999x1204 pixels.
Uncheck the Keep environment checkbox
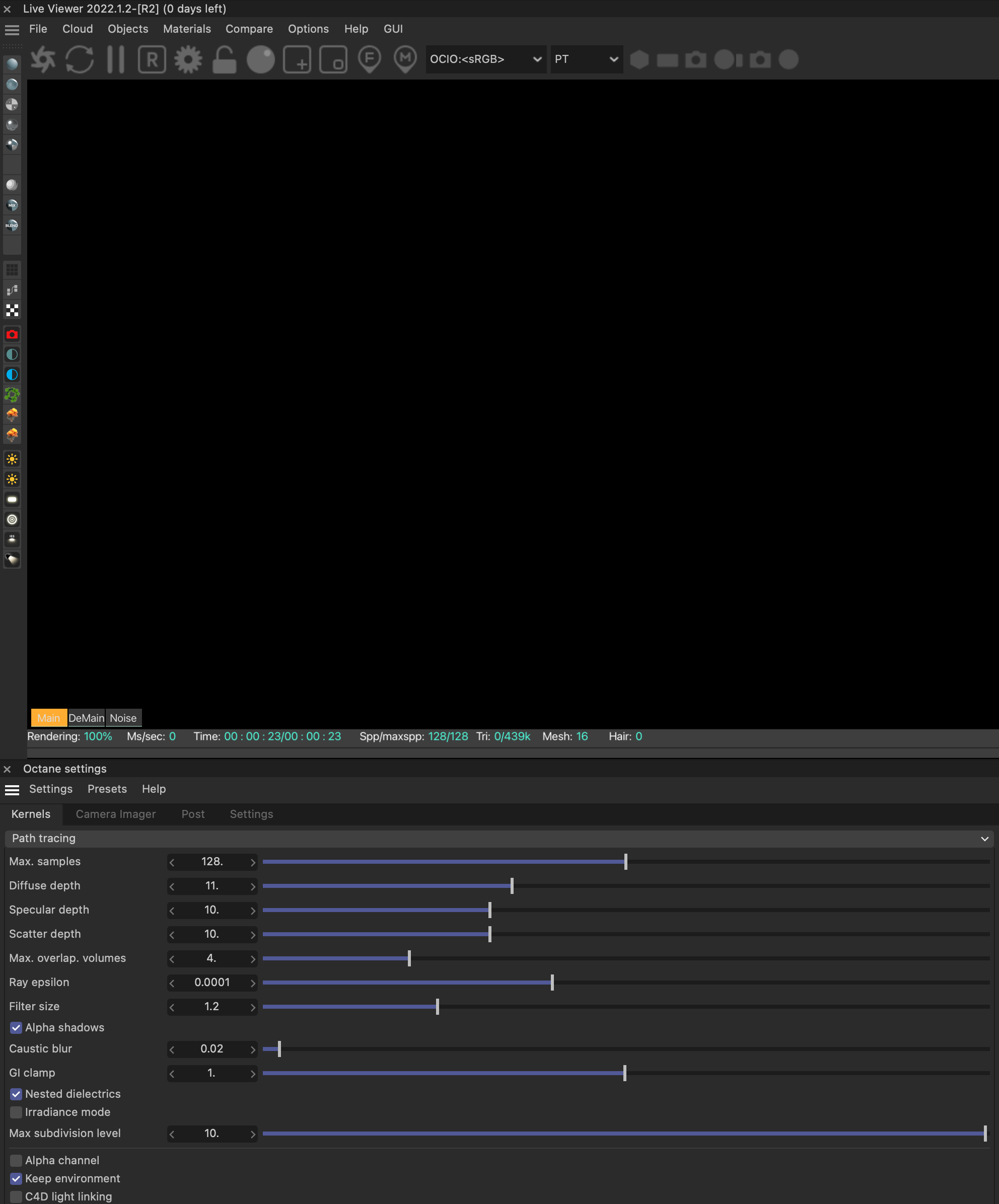(x=16, y=1178)
